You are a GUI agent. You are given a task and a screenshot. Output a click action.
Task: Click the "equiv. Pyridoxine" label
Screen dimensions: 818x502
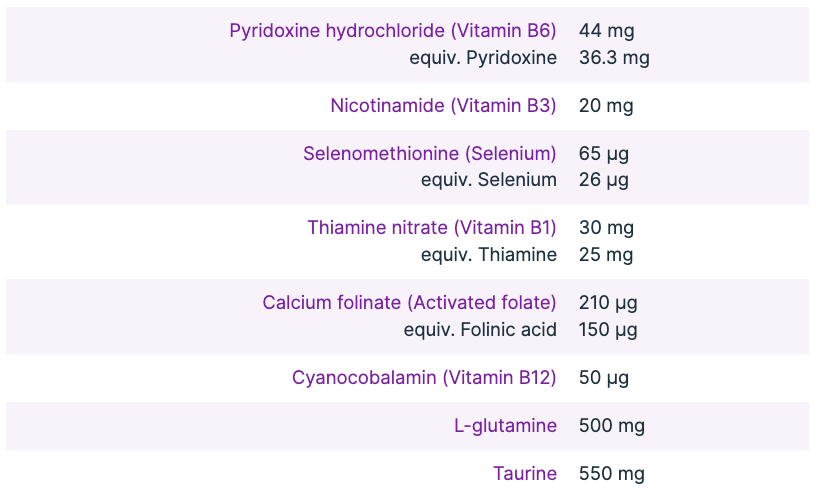click(483, 58)
